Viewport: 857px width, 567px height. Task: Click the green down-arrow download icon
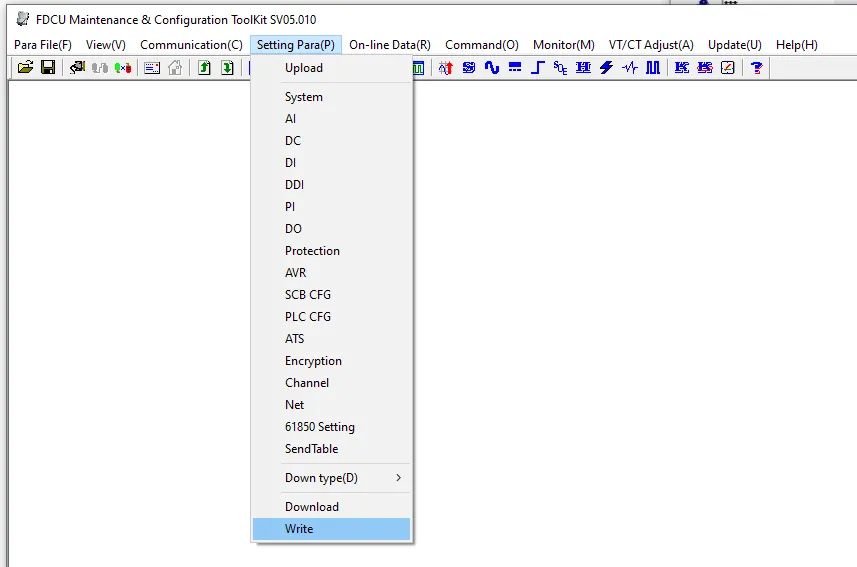(227, 68)
